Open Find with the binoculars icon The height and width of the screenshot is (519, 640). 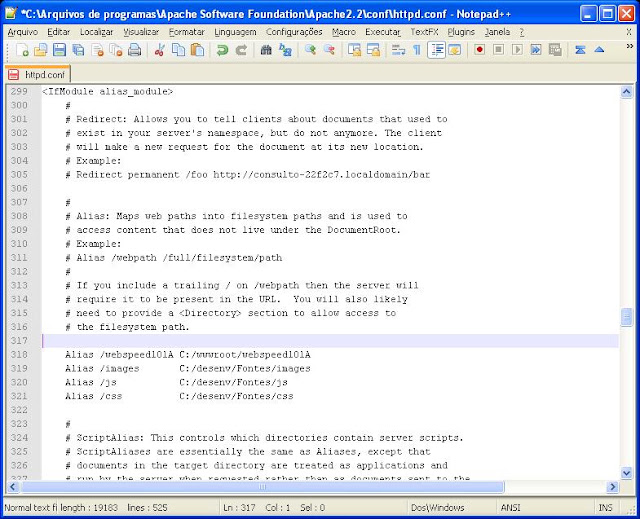pos(266,50)
